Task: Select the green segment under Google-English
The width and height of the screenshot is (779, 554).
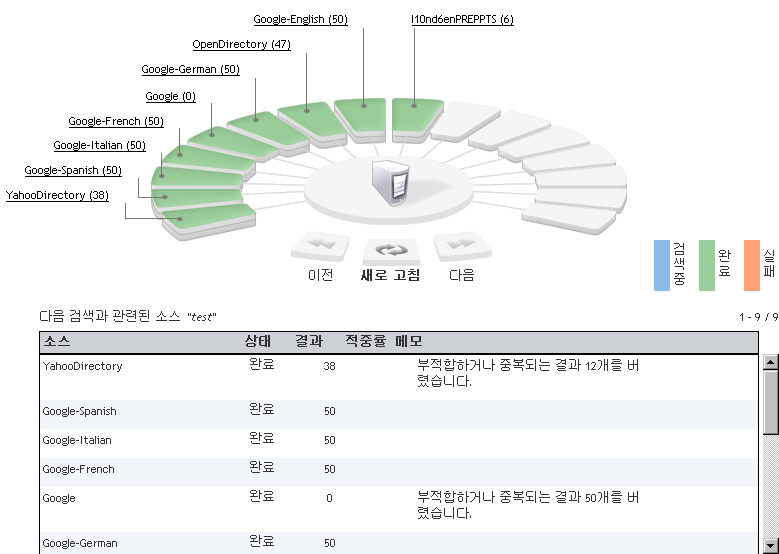Action: click(364, 115)
